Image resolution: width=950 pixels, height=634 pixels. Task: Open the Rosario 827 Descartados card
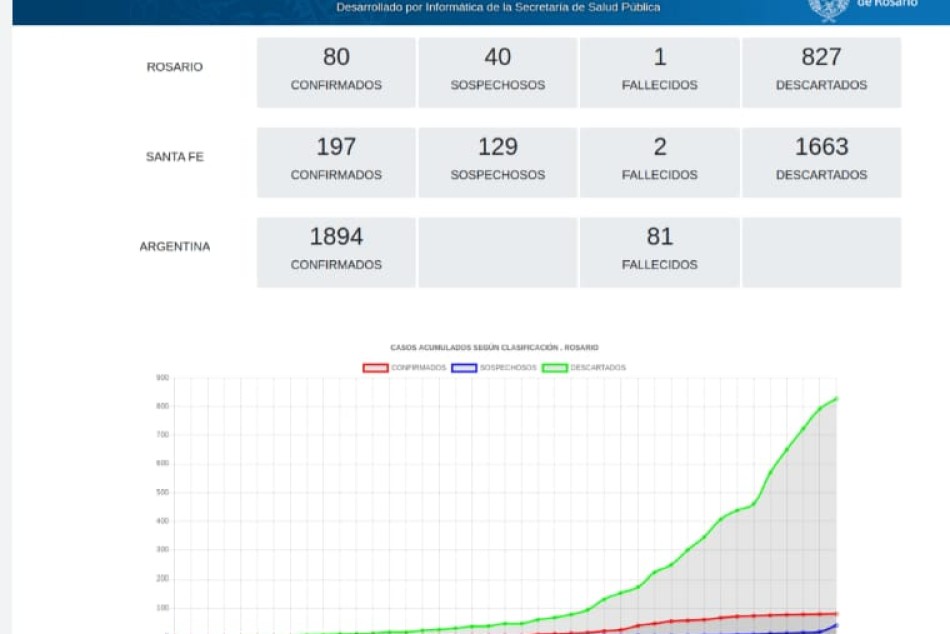pyautogui.click(x=821, y=72)
